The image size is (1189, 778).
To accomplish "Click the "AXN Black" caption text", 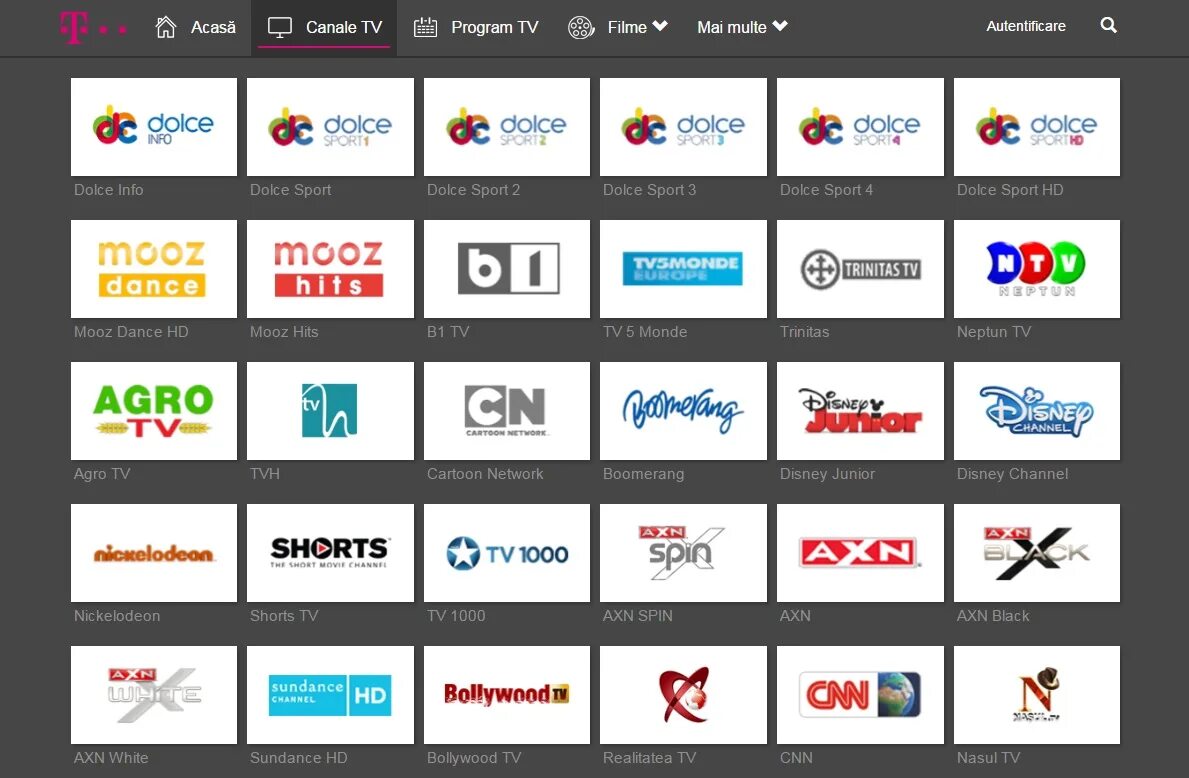I will pyautogui.click(x=993, y=616).
